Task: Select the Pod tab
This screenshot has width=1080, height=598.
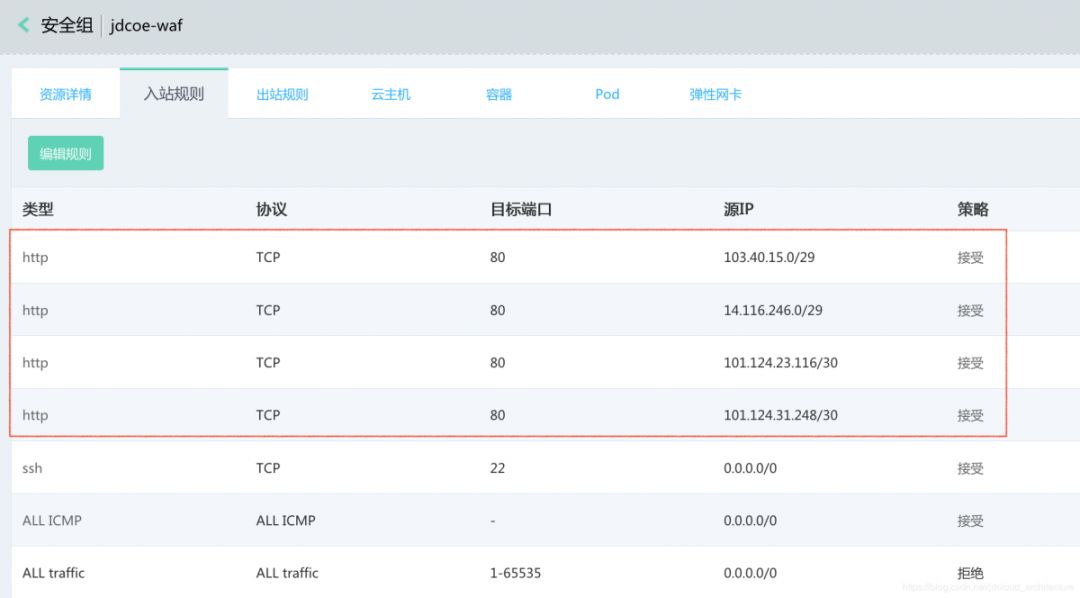Action: (x=606, y=93)
